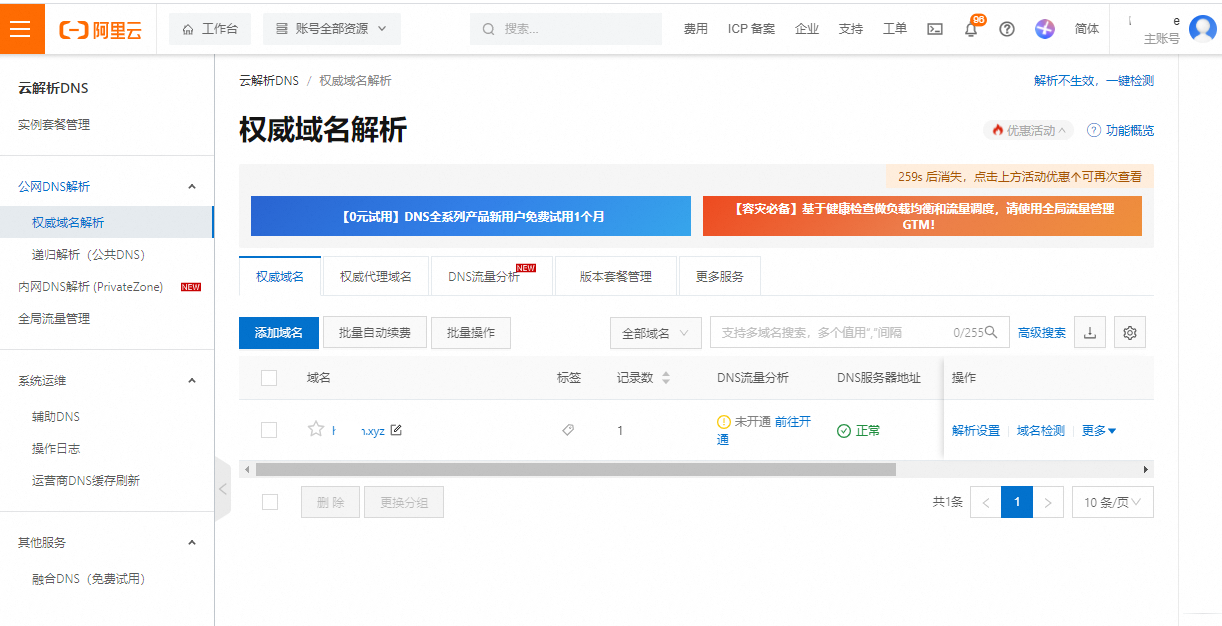Click the help question mark icon in top bar
This screenshot has width=1222, height=626.
pos(1007,29)
